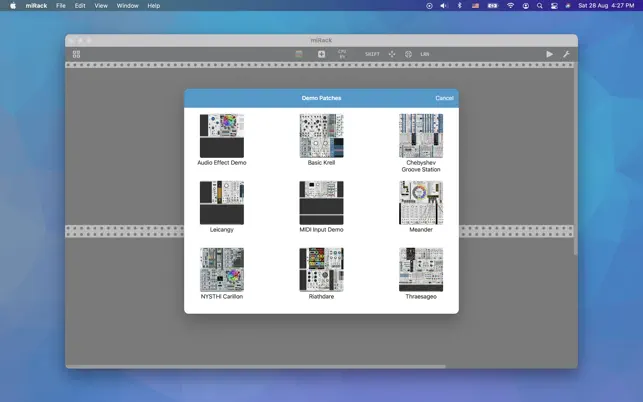
Task: Click the vertical scrollbar of the rack
Action: pyautogui.click(x=575, y=160)
